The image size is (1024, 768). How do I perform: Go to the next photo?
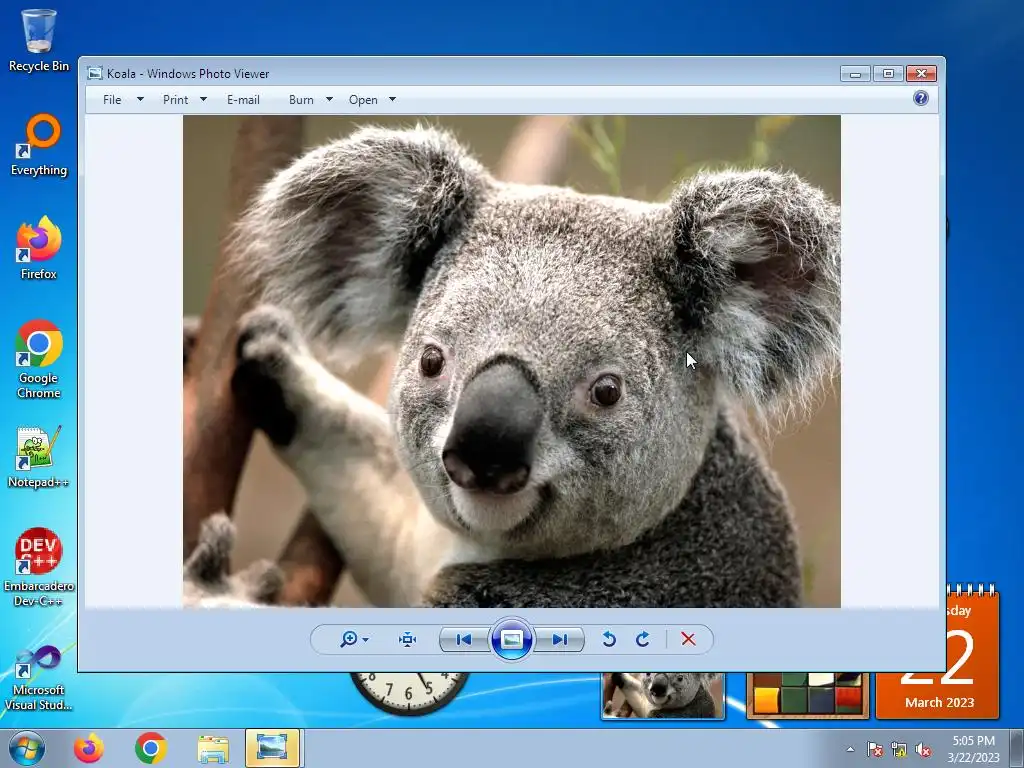click(x=560, y=640)
